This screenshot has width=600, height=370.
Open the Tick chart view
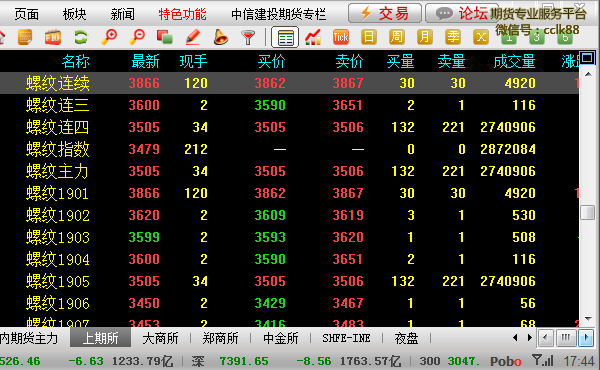341,37
